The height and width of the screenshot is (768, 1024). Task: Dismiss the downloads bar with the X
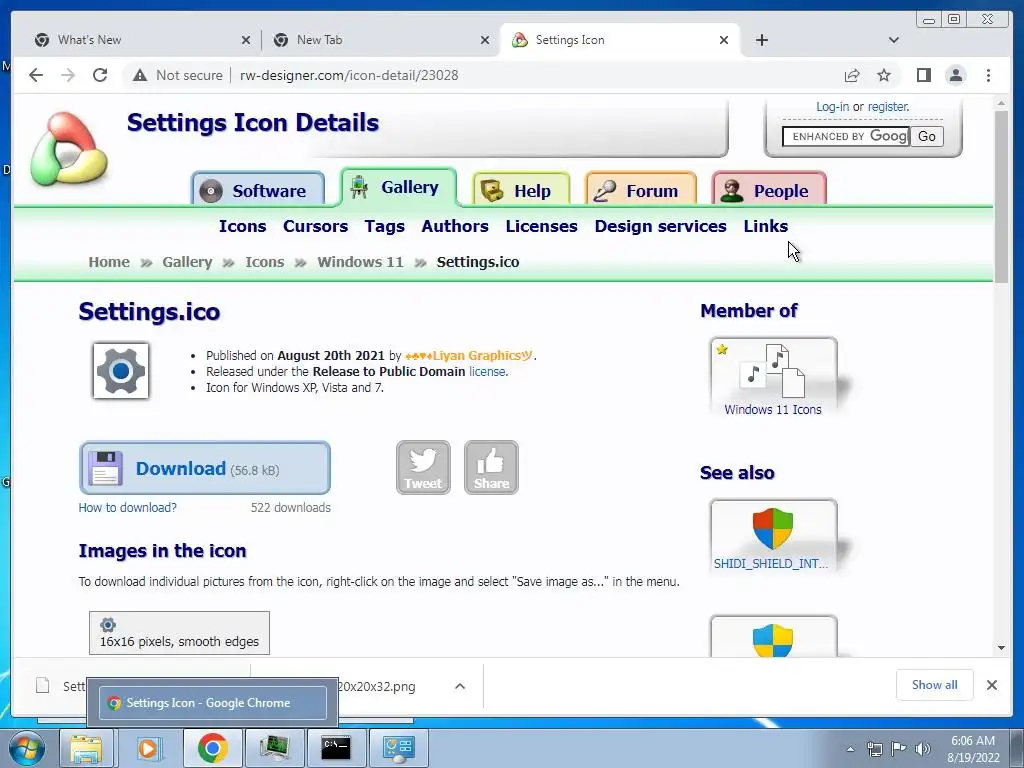coord(991,684)
